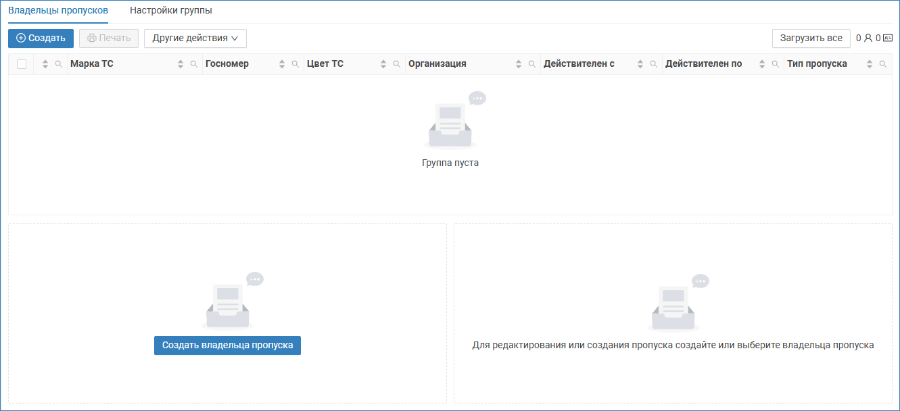
Task: Sort by Действителен по column
Action: [x=762, y=64]
